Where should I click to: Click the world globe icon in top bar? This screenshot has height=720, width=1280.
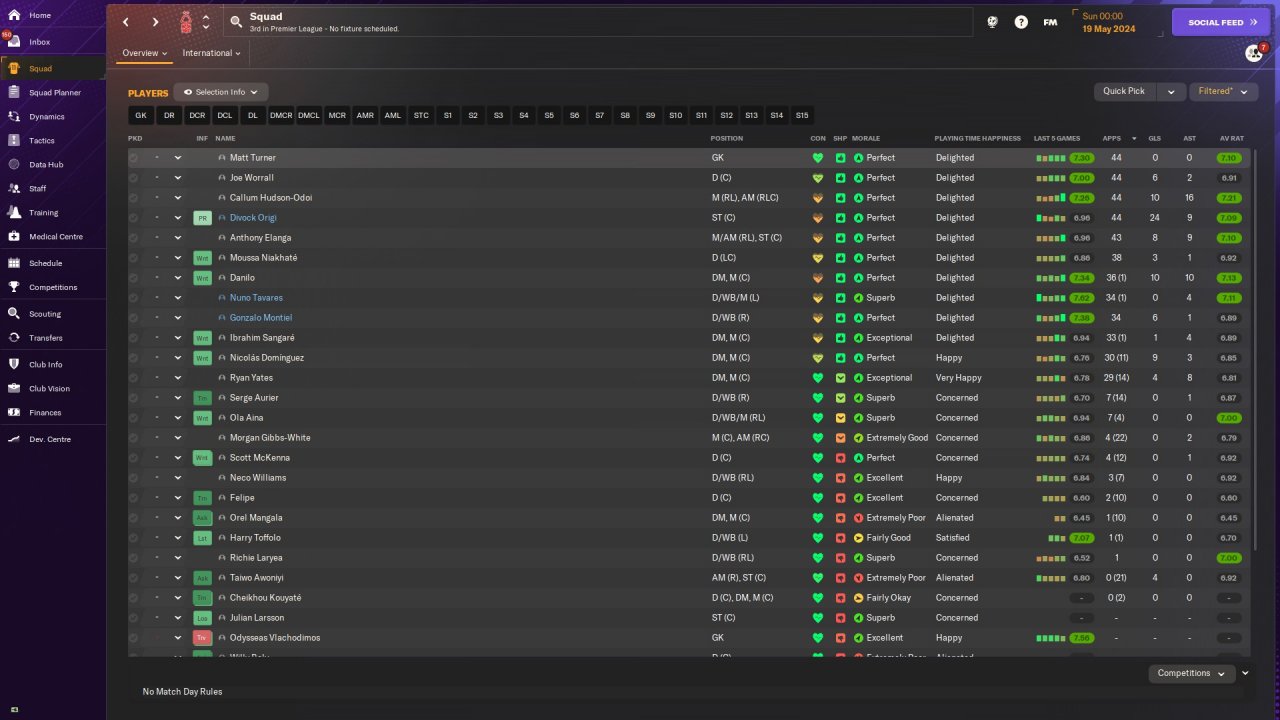tap(992, 22)
